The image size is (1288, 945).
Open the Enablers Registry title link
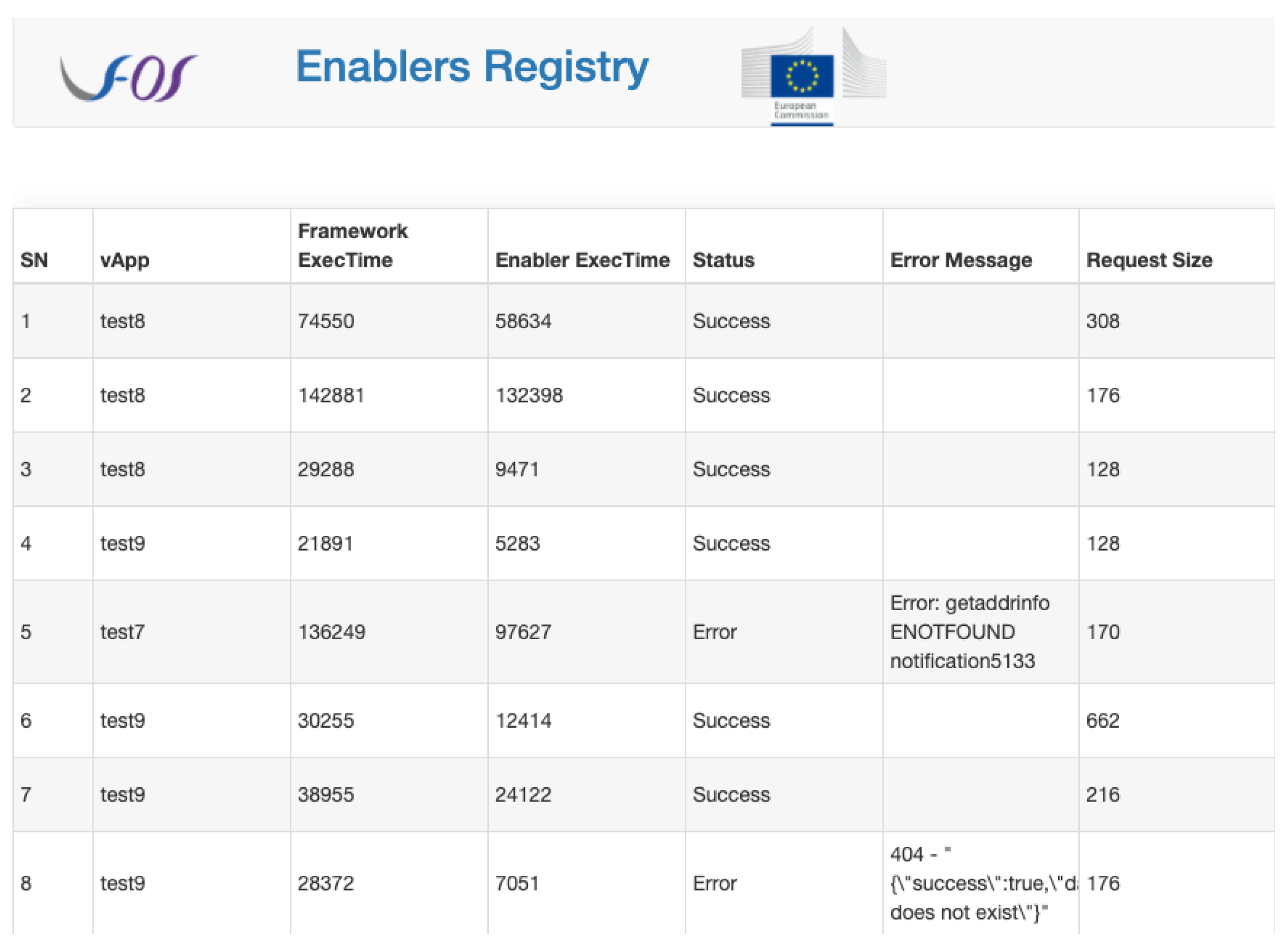tap(472, 68)
